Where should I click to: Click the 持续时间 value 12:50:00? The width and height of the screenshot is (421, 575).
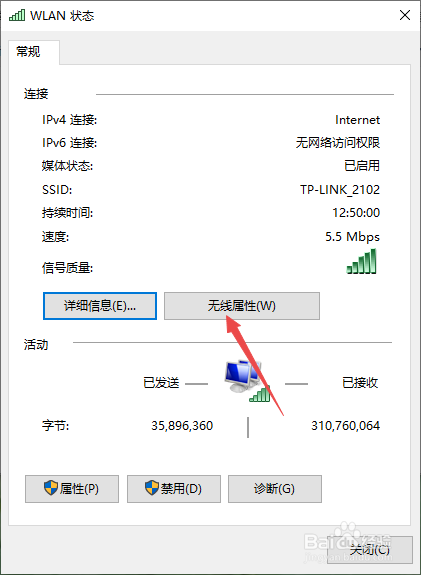pyautogui.click(x=356, y=213)
